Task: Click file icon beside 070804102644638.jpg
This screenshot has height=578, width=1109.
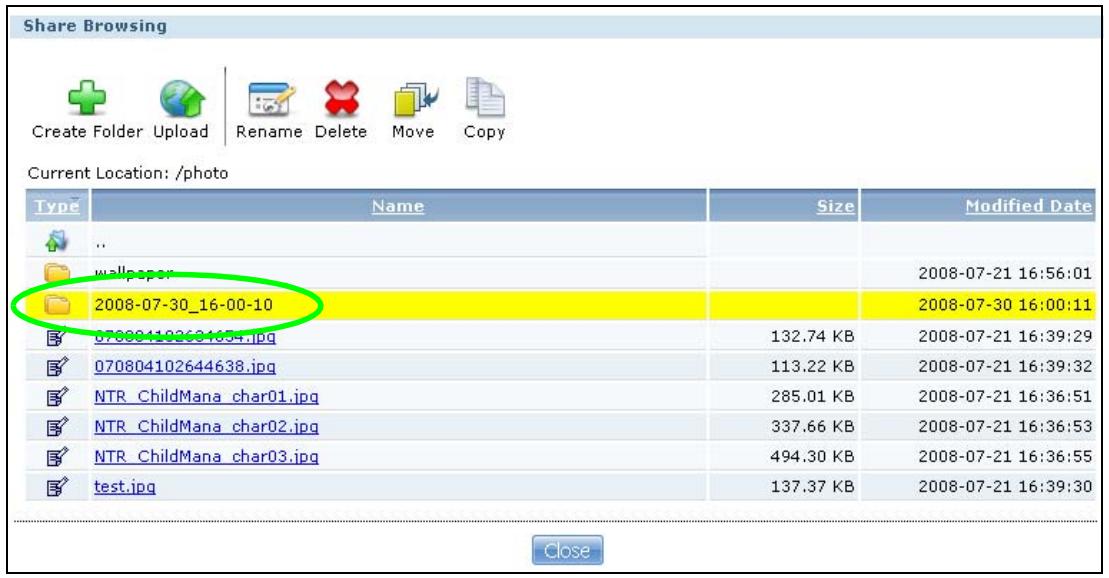Action: (57, 366)
